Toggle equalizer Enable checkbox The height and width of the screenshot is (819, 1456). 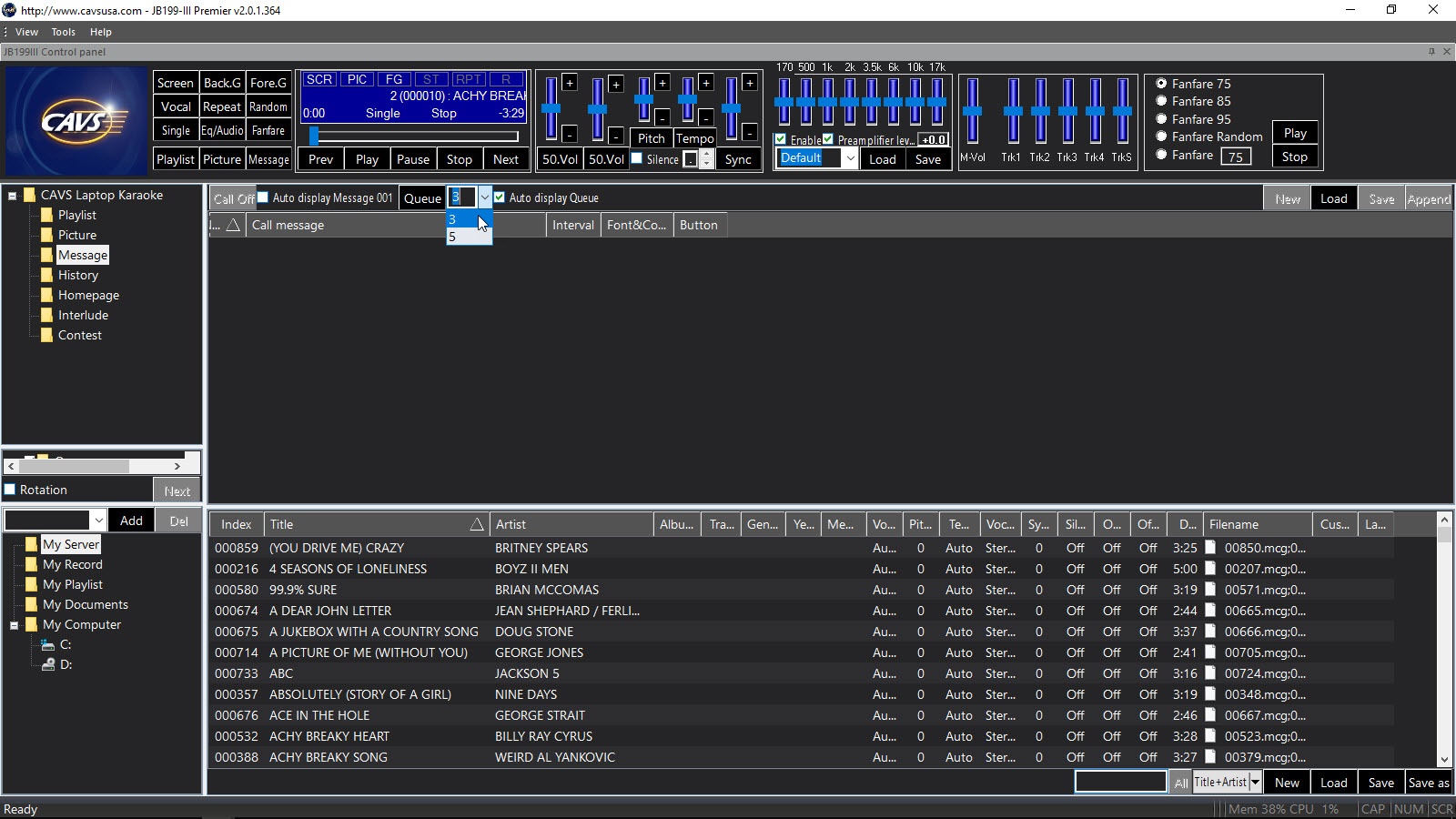[x=781, y=139]
